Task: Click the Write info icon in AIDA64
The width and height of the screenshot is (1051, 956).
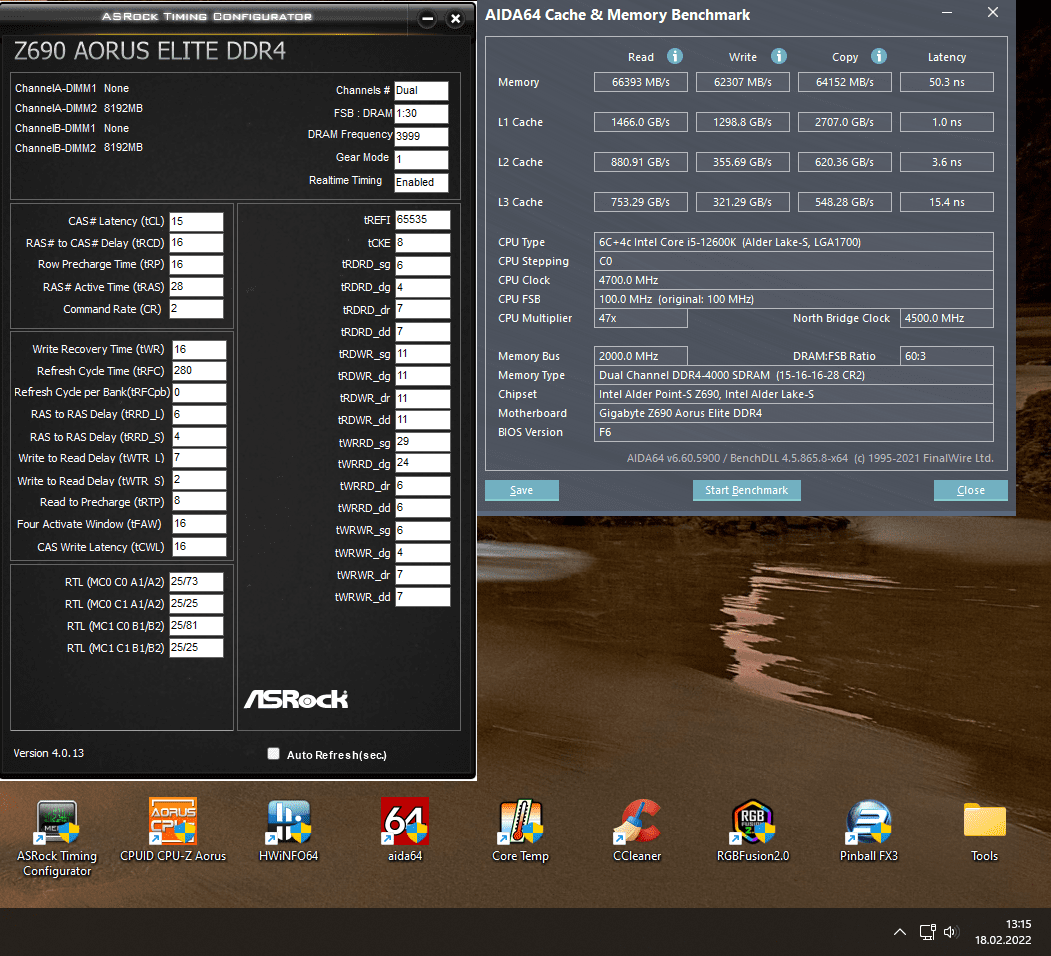Action: tap(778, 56)
